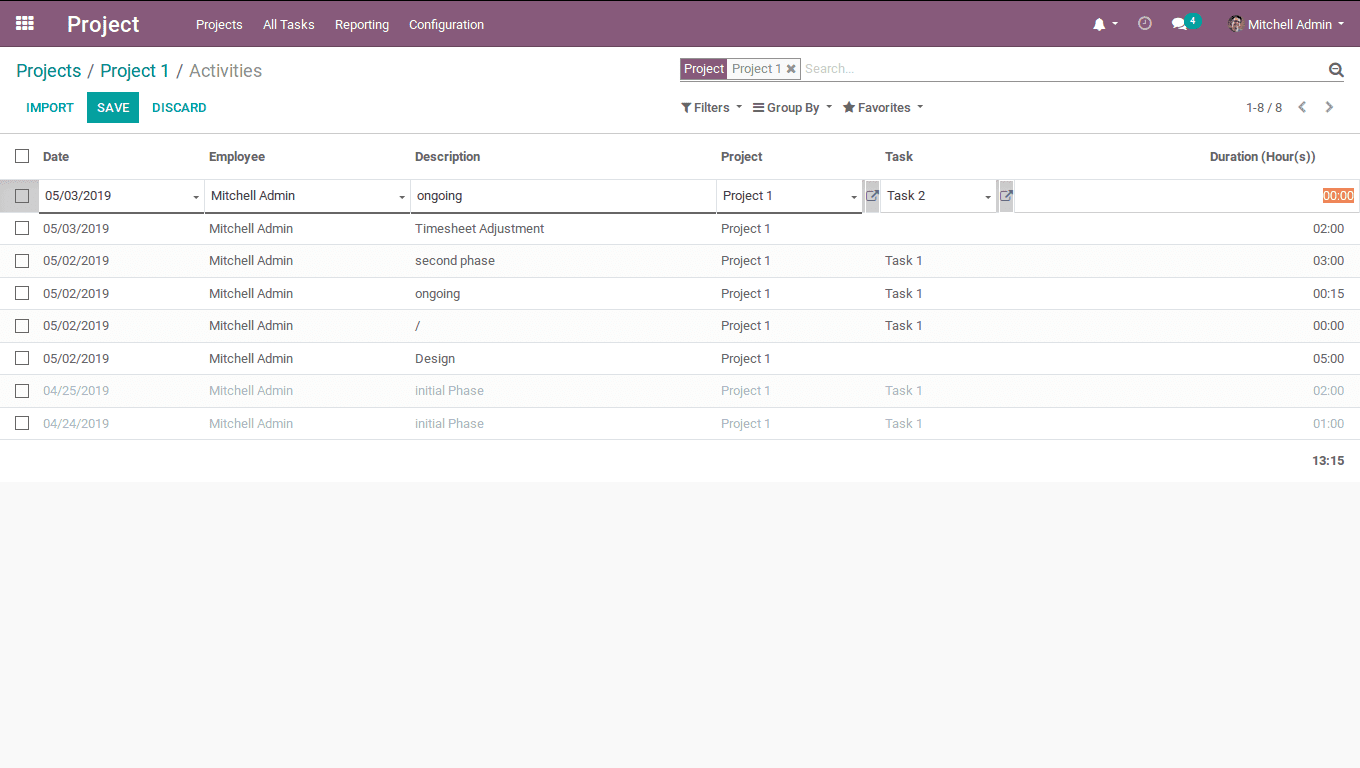Click the Timesheet Adjustment description cell
The image size is (1360, 768).
pyautogui.click(x=480, y=228)
